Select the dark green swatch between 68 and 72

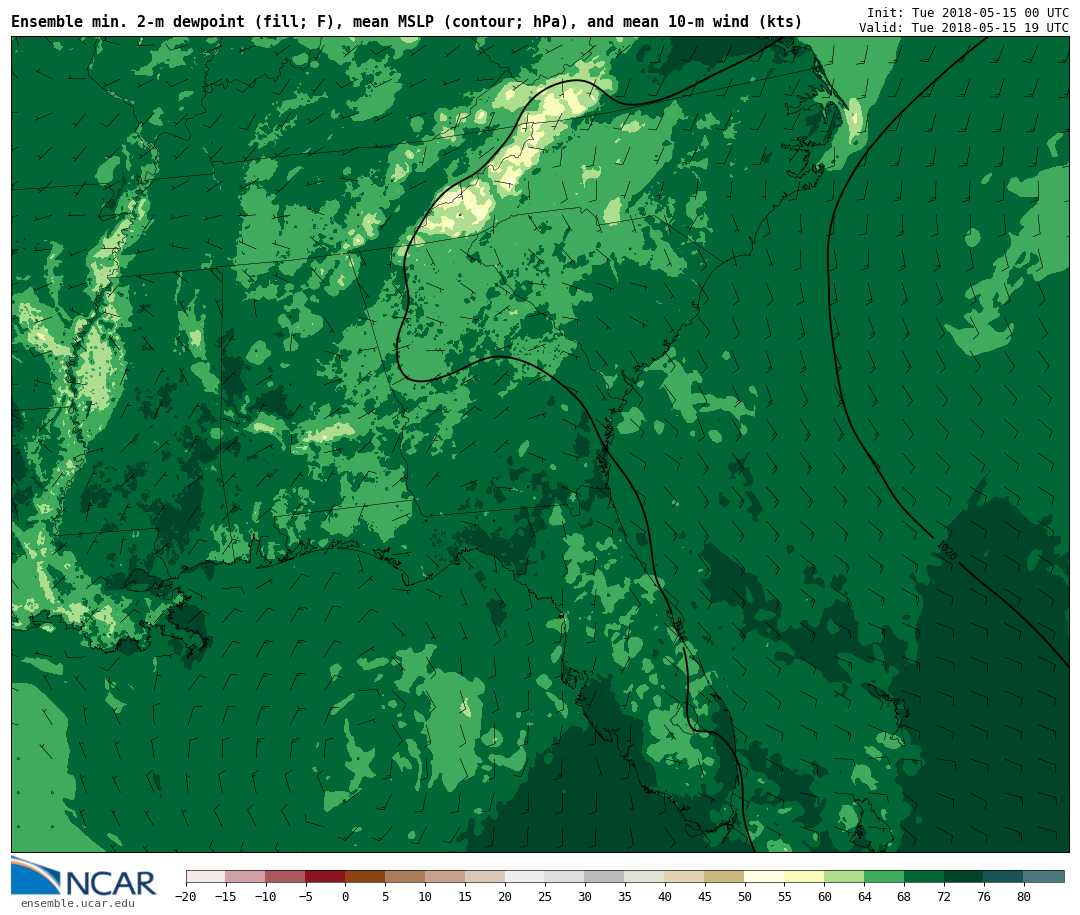(925, 876)
